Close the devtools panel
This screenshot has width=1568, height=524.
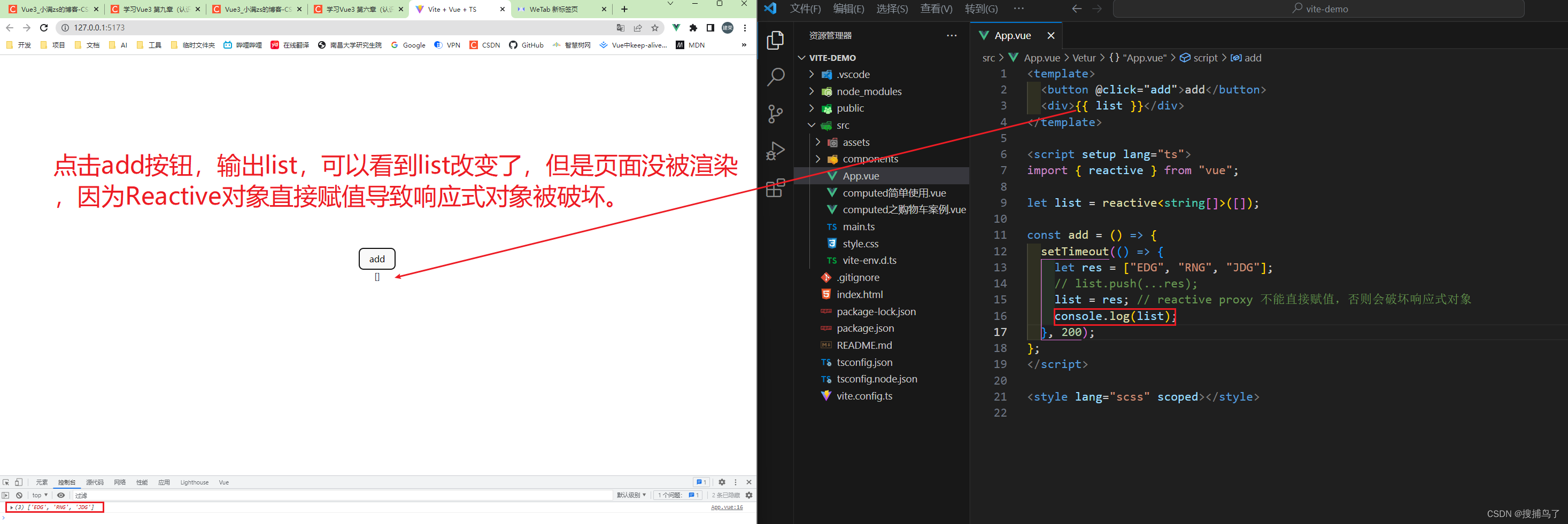coord(750,482)
